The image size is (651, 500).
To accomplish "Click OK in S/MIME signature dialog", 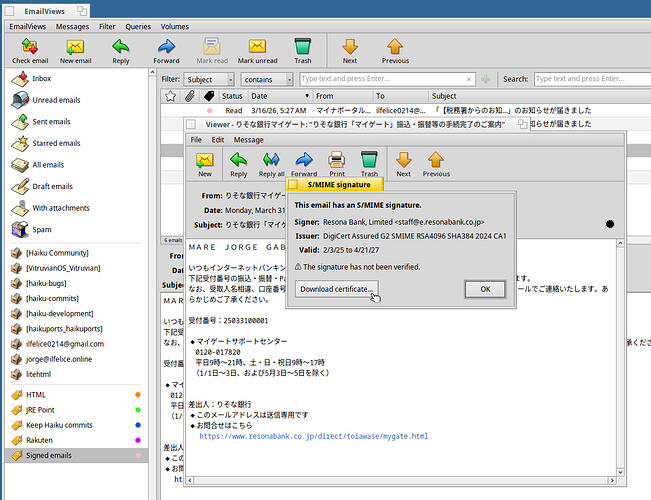I will click(485, 289).
